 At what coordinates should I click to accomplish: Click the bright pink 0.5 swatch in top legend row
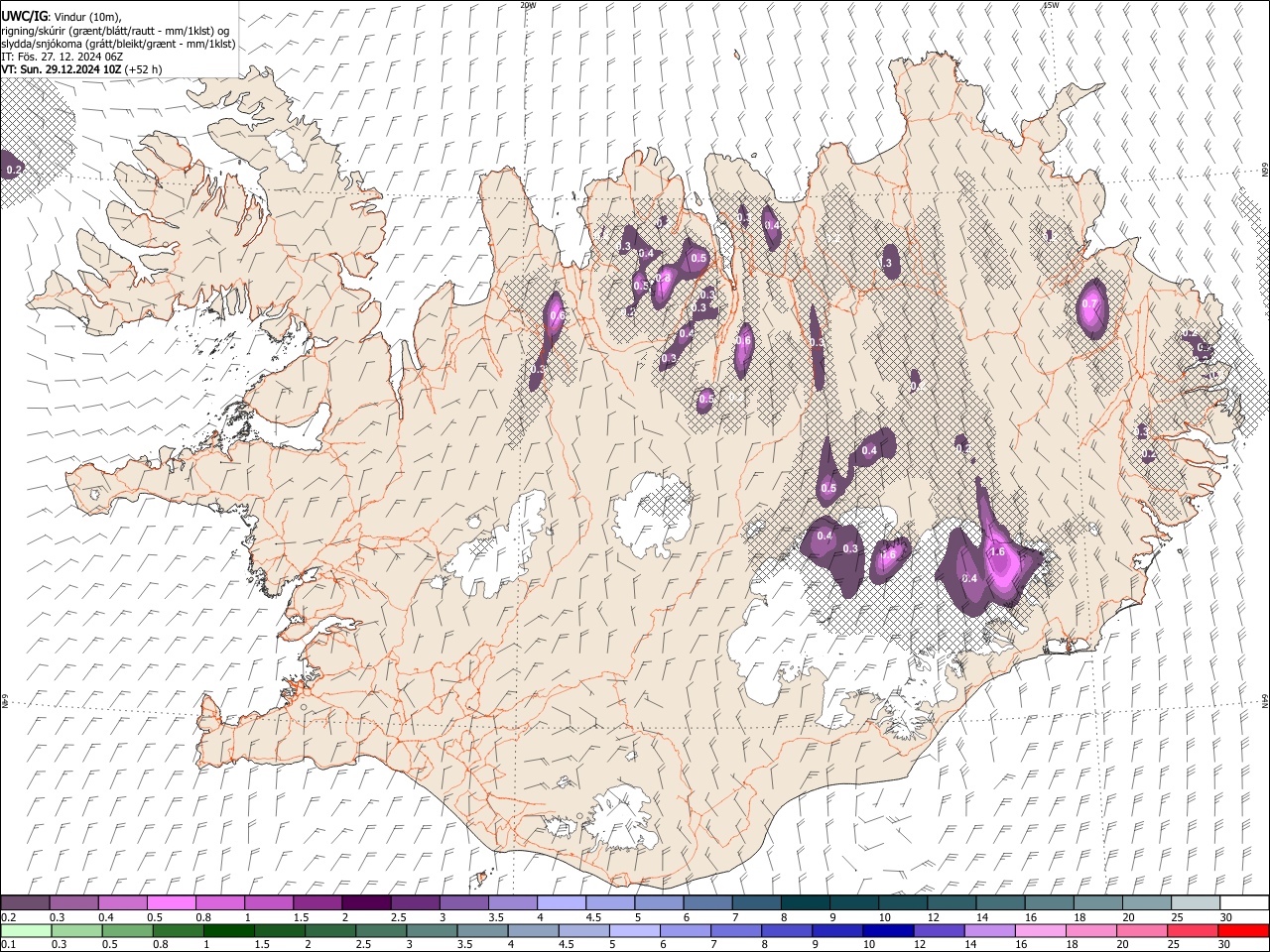pos(171,903)
